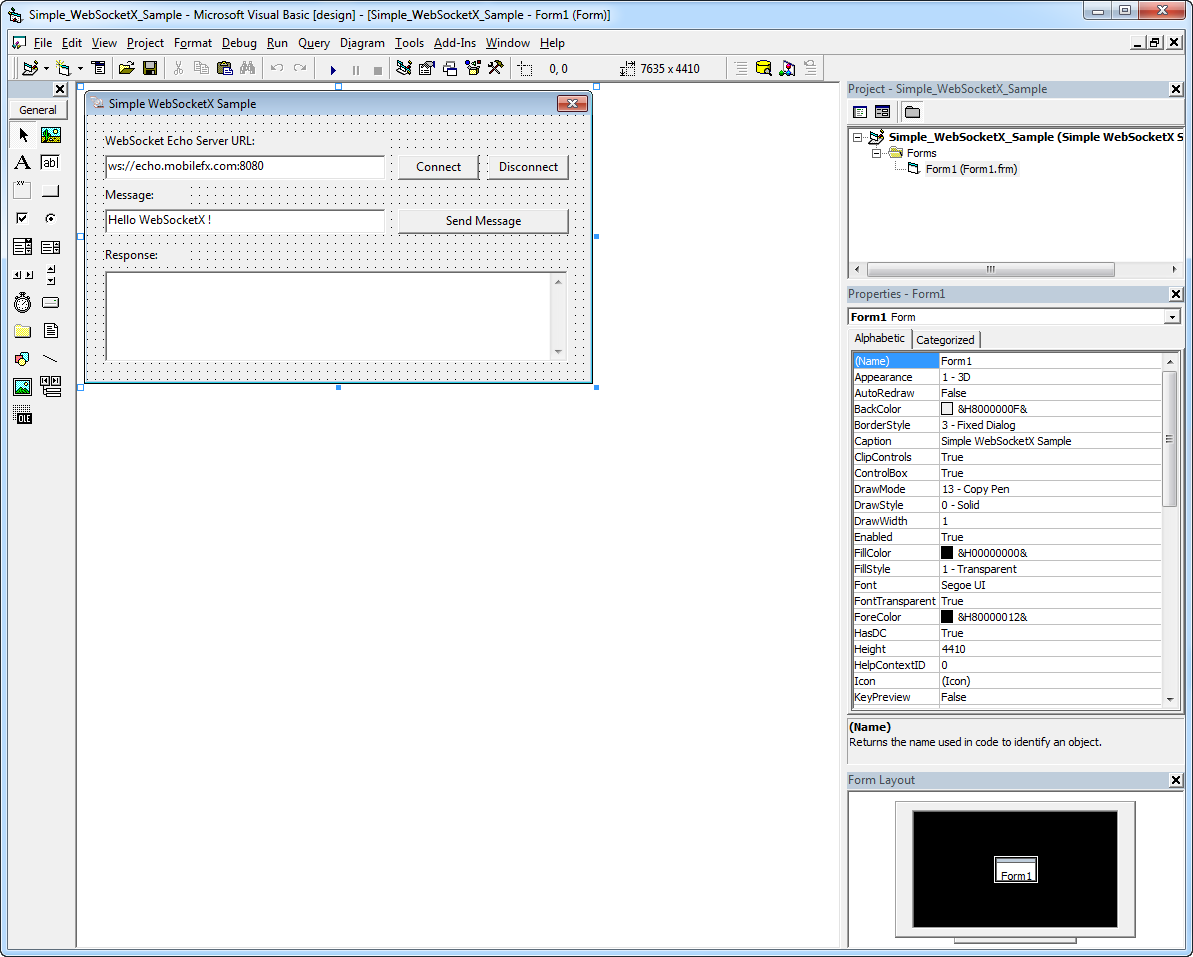Click the FillColor black color swatch
1193x957 pixels.
(946, 553)
